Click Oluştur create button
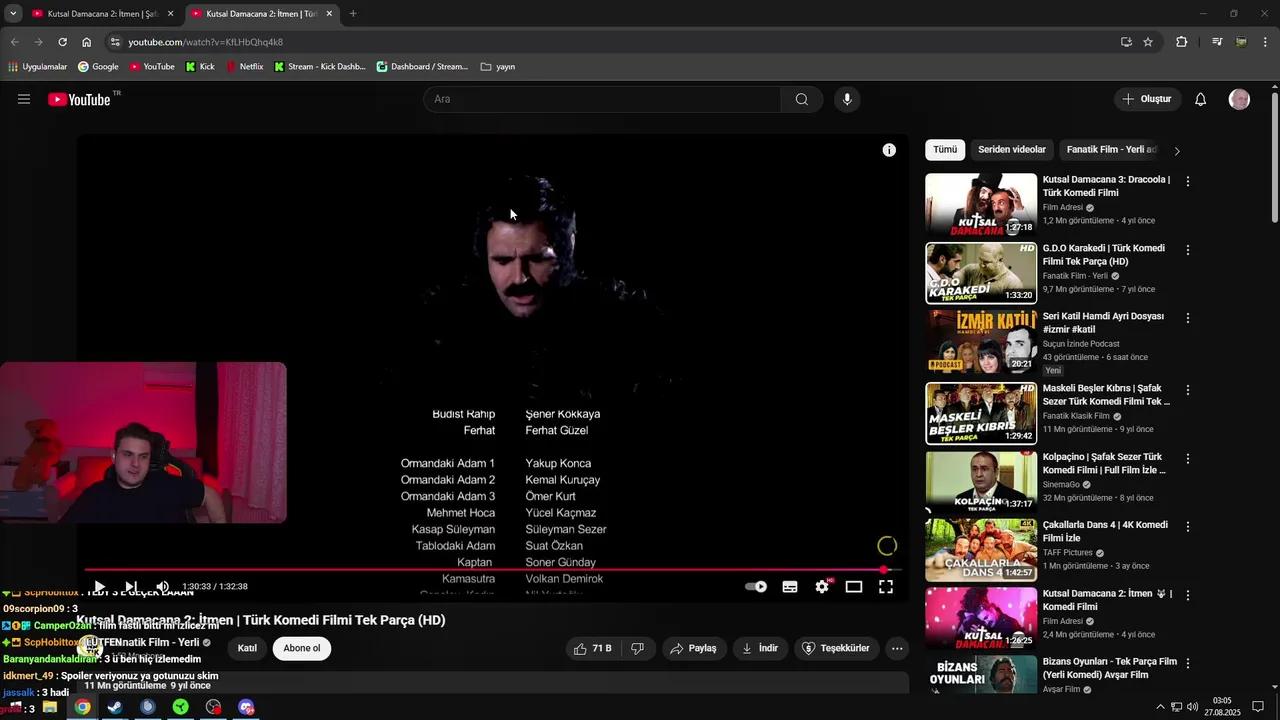This screenshot has height=720, width=1280. tap(1146, 99)
